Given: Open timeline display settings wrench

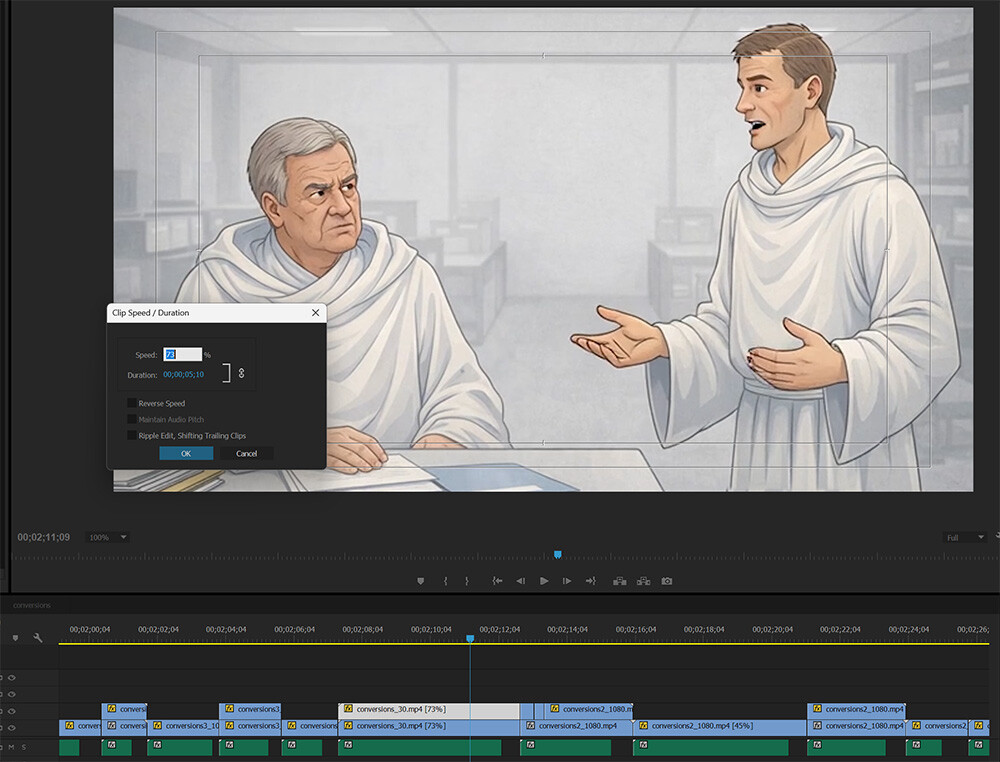Looking at the screenshot, I should click(38, 637).
